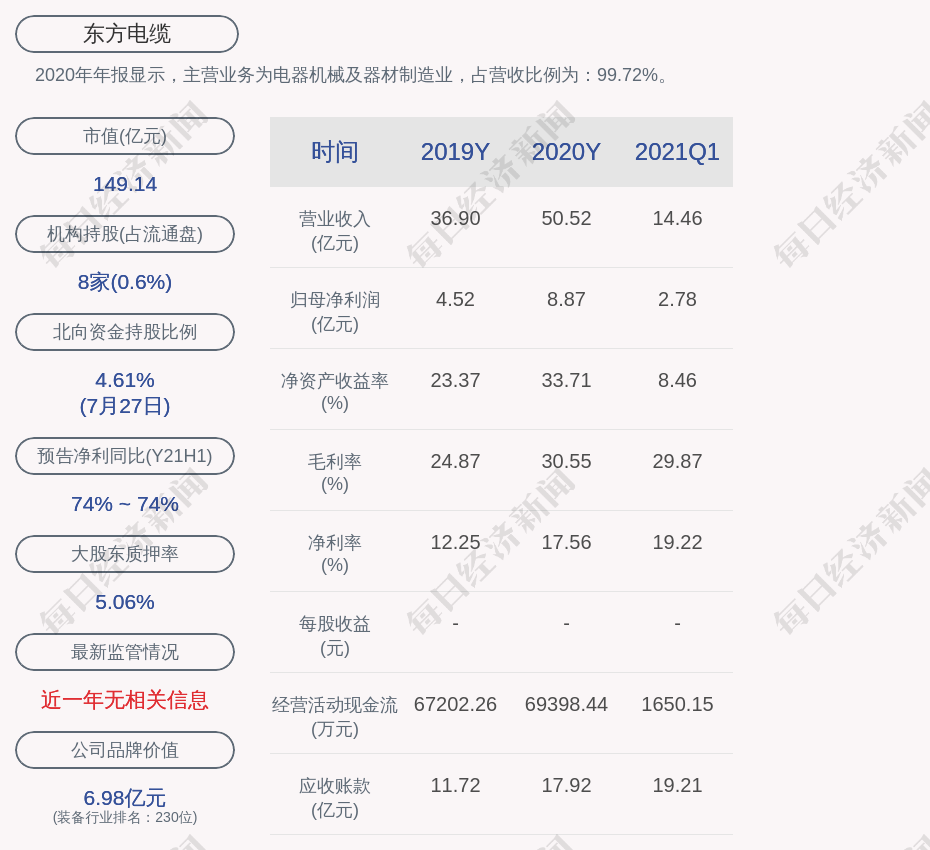
Task: Select net margin value 19.22
Action: tap(677, 542)
